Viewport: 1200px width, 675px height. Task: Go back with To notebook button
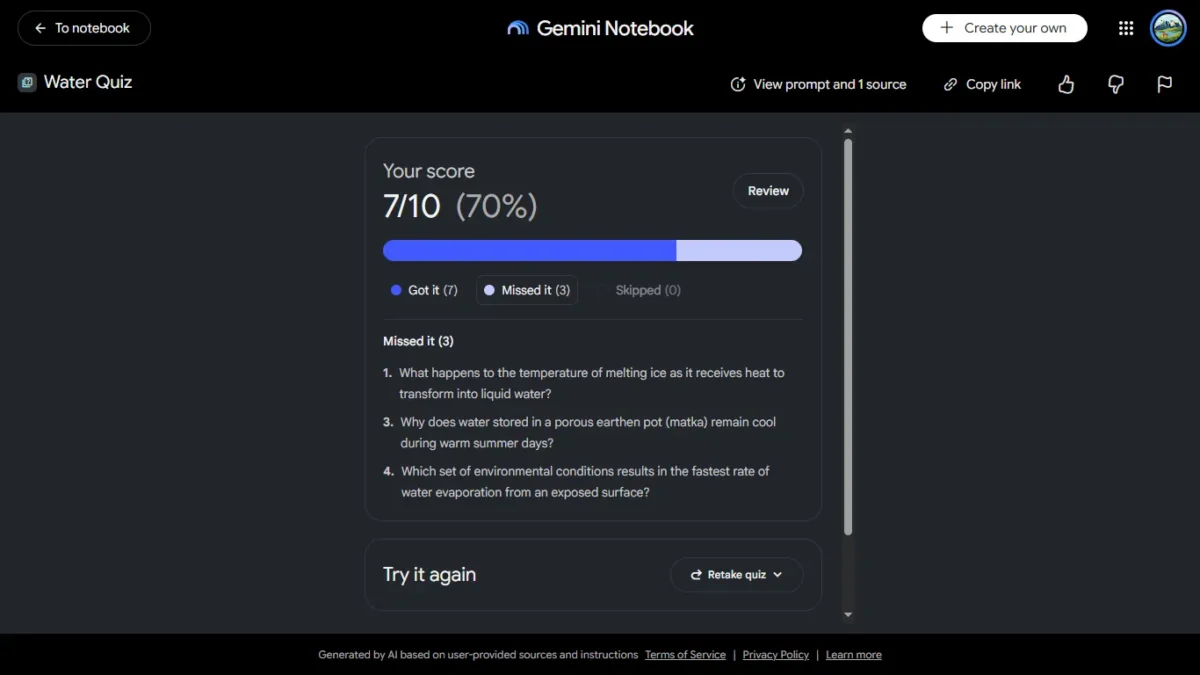click(x=84, y=28)
